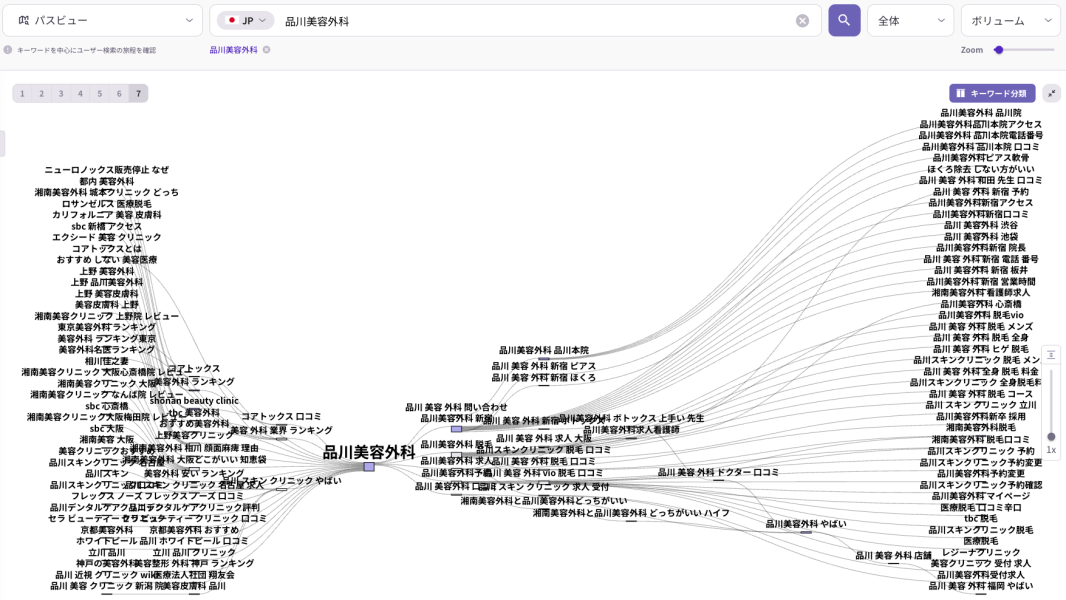Click the purple search magnifier button
Viewport: 1066px width, 600px height.
pyautogui.click(x=844, y=20)
